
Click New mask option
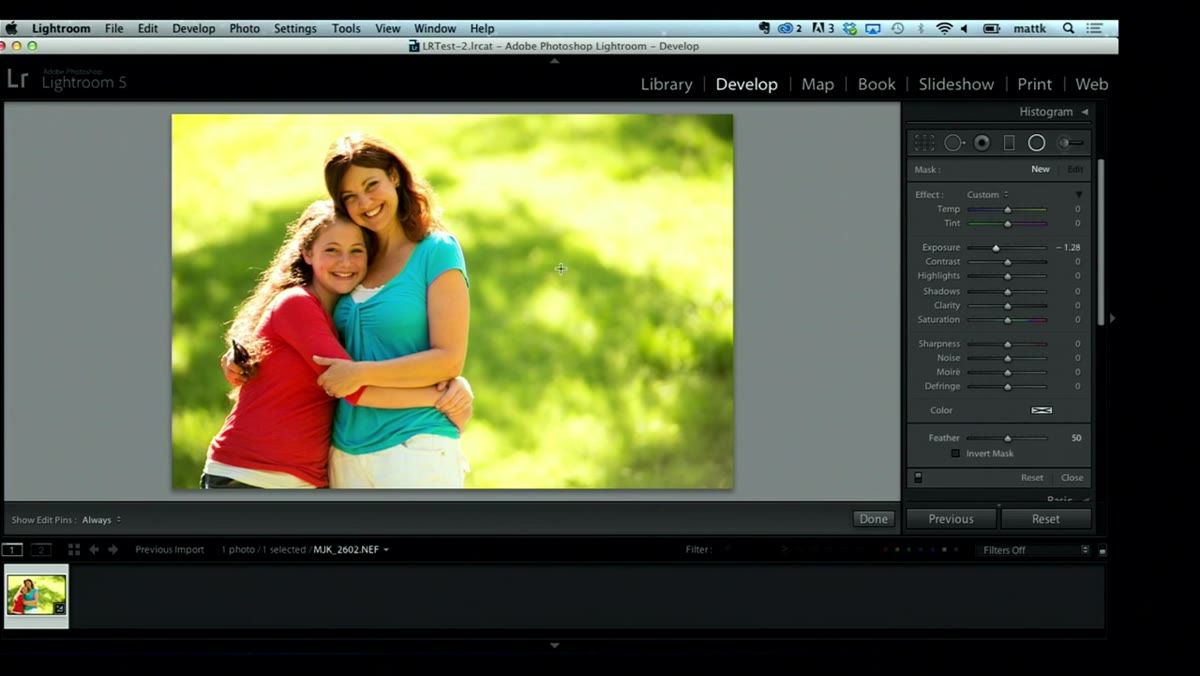1040,170
